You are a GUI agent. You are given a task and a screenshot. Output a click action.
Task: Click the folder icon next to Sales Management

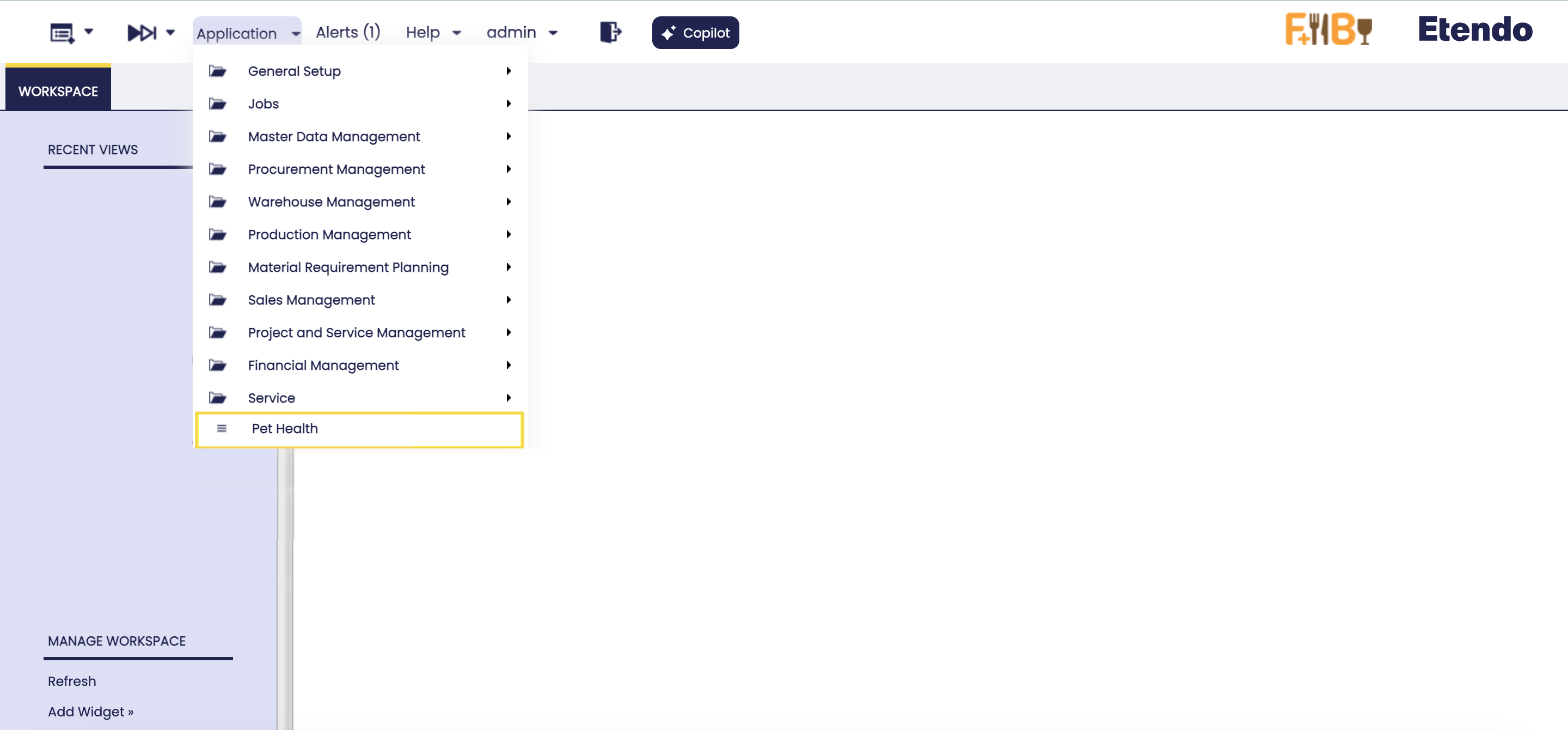point(217,300)
